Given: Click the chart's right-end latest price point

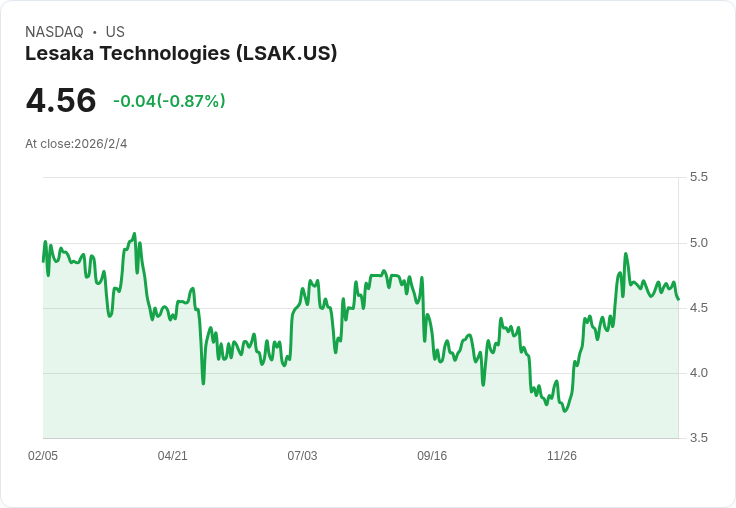Looking at the screenshot, I should (x=678, y=299).
